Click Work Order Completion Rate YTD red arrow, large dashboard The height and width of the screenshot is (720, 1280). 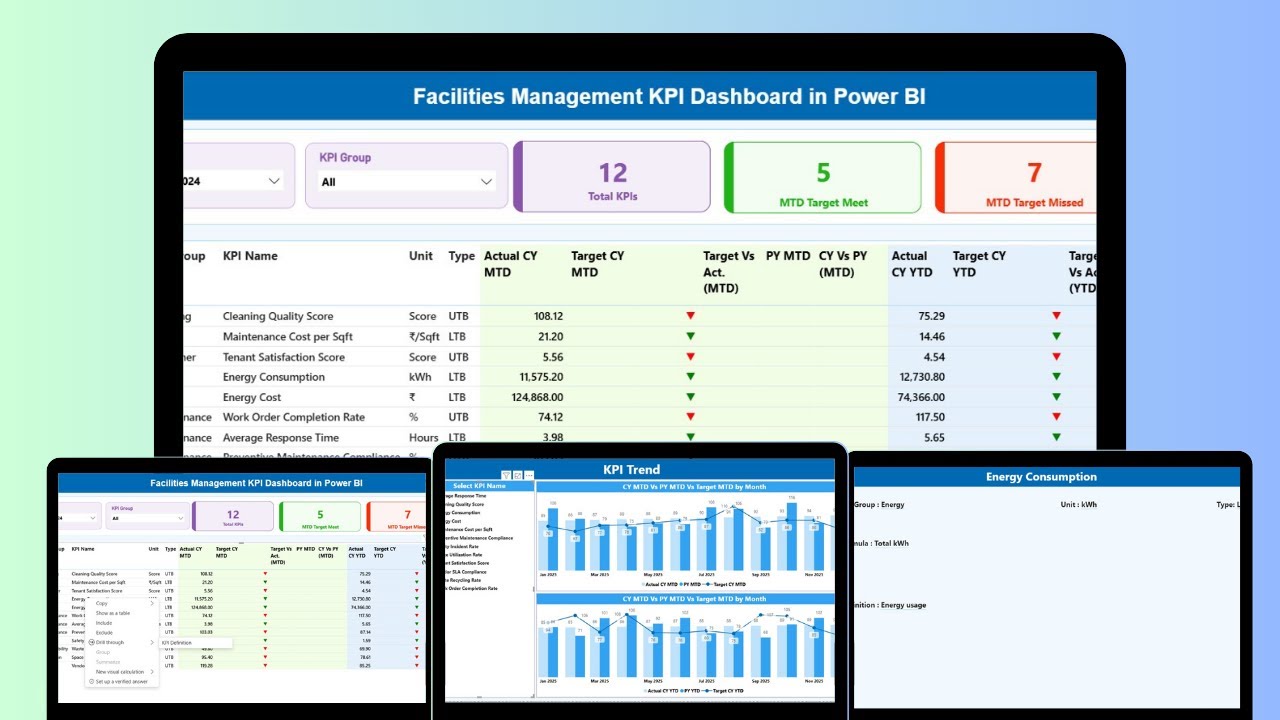coord(1056,417)
